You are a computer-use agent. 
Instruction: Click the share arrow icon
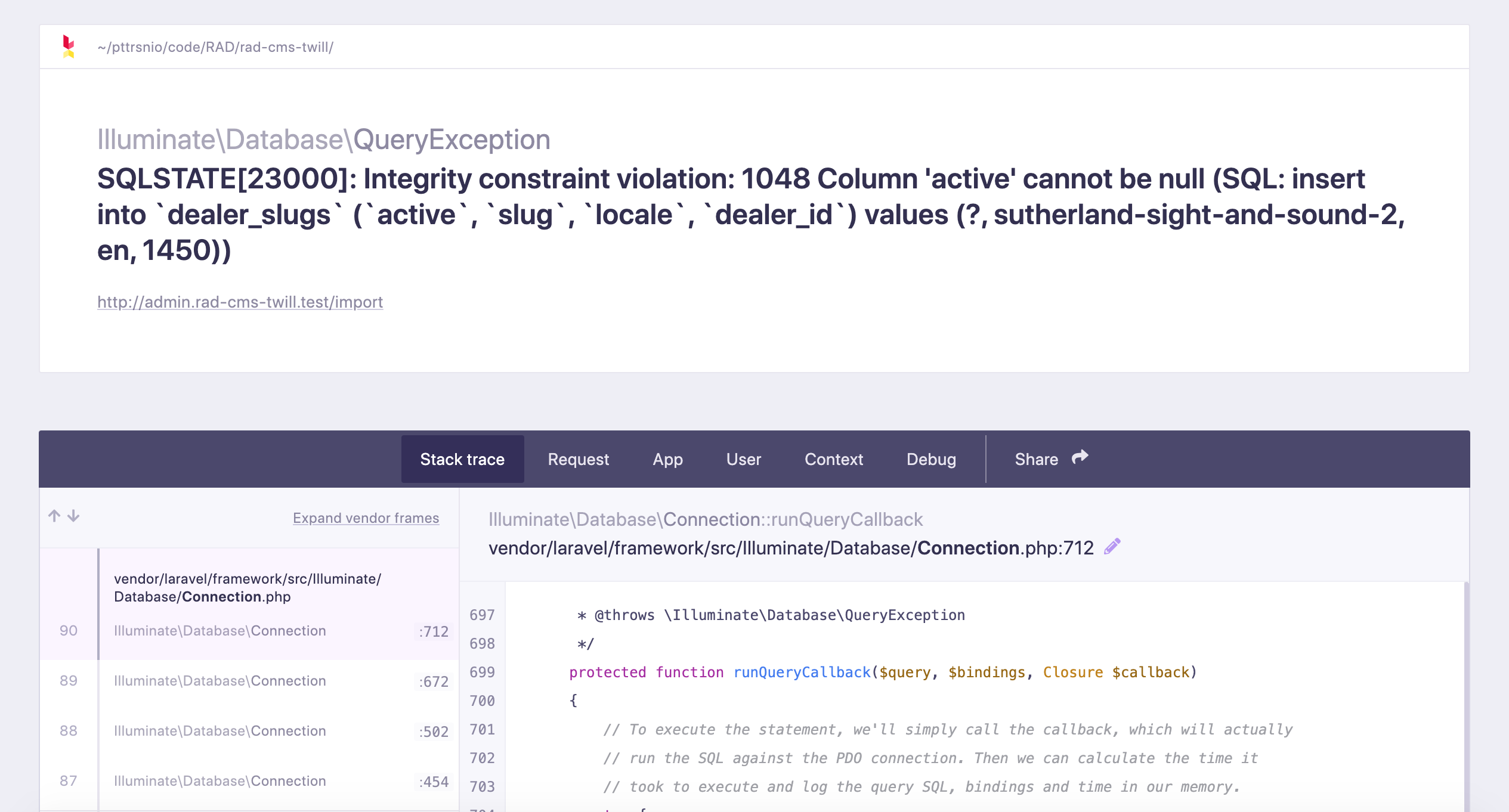coord(1080,457)
